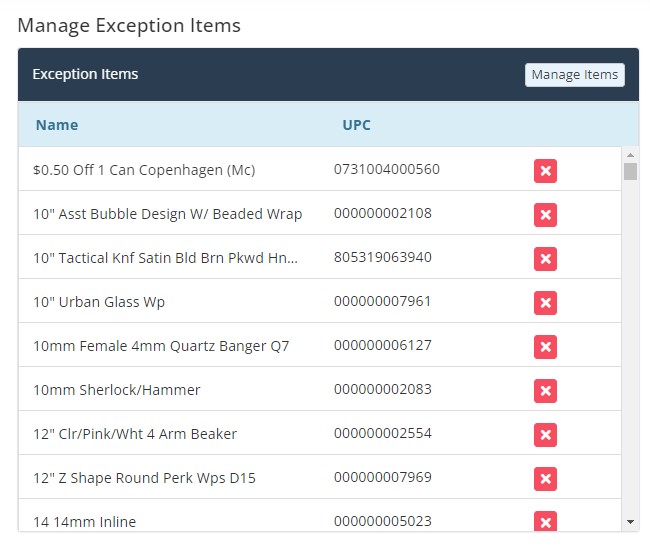650x554 pixels.
Task: Select the 12" Z Shape Round Perk Wps D15 name
Action: (144, 478)
